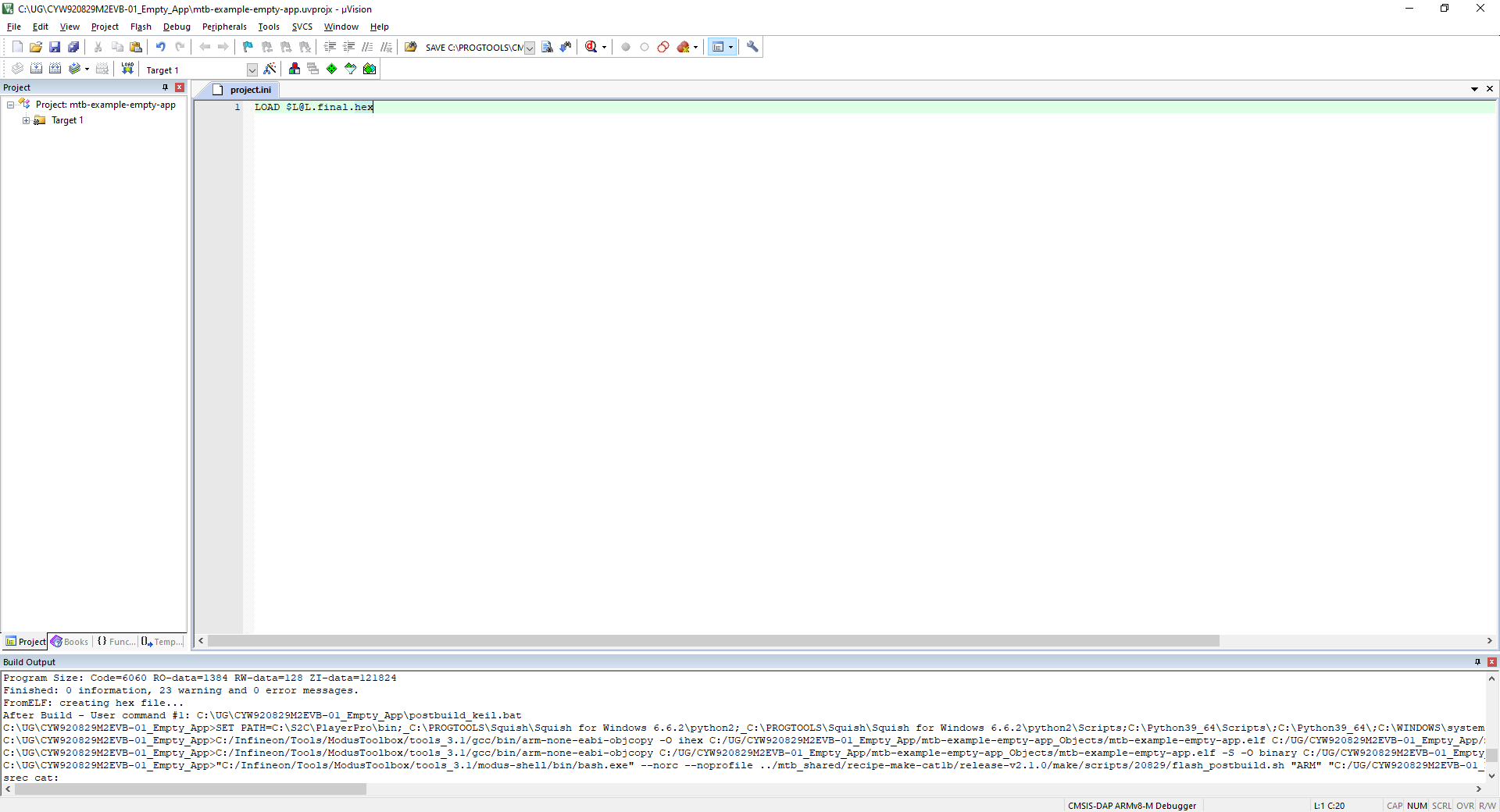Disable all breakpoints icon
The width and height of the screenshot is (1500, 812).
[663, 47]
